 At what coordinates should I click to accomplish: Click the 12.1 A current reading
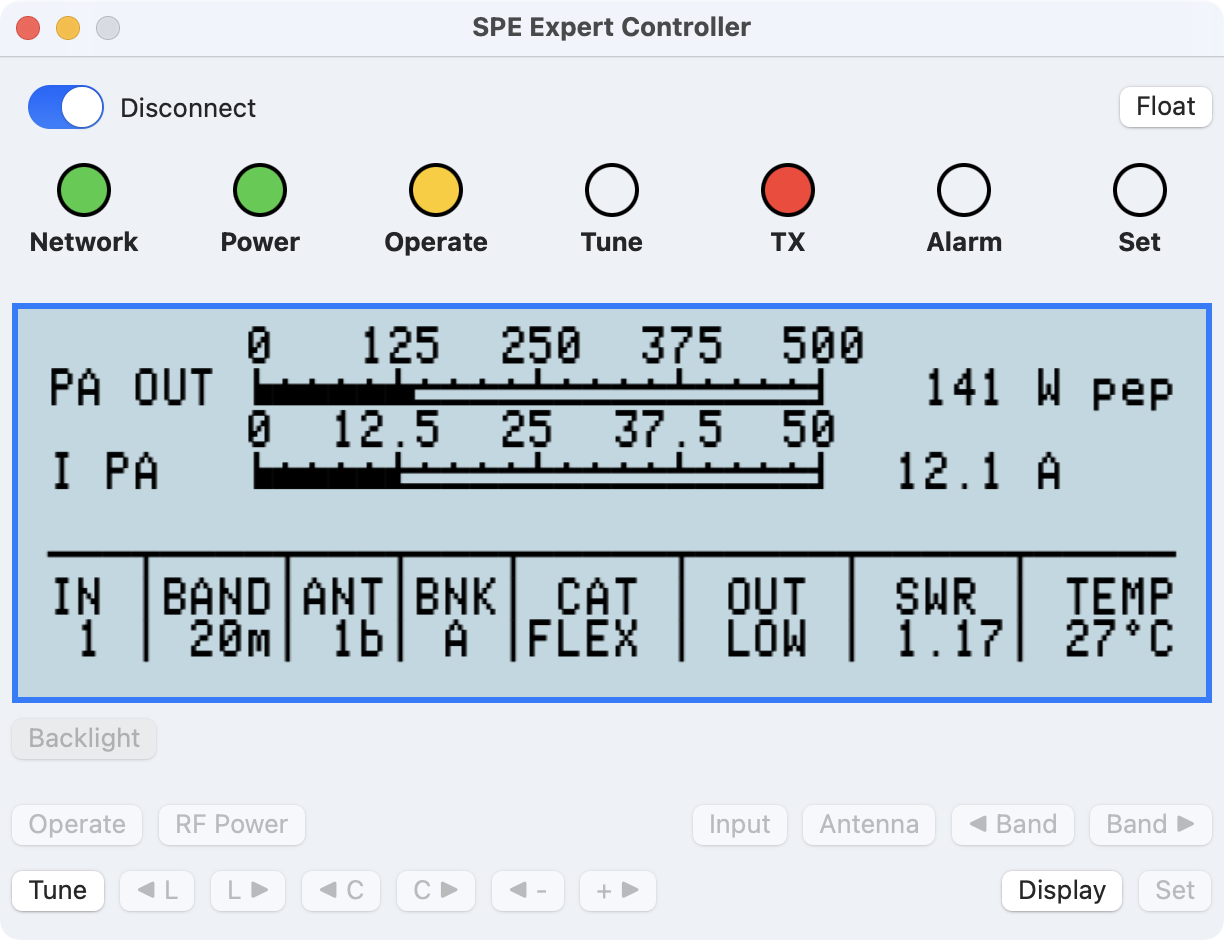(x=978, y=471)
